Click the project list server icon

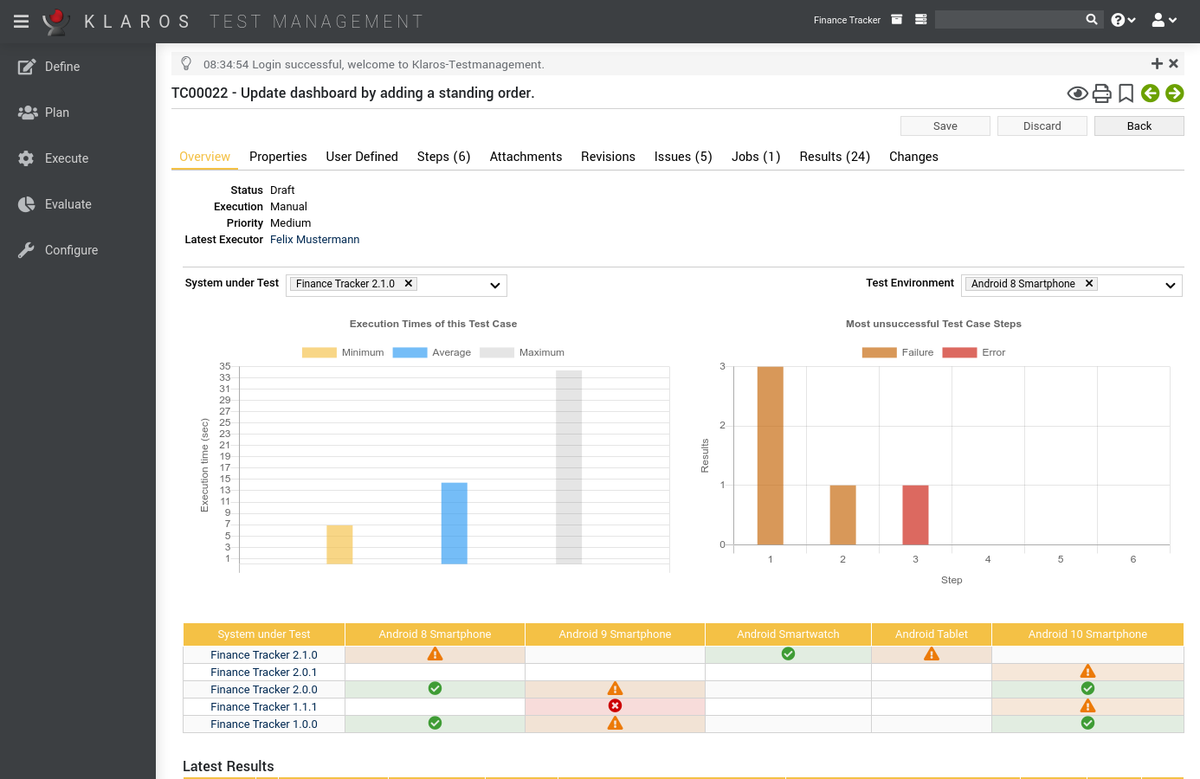point(921,20)
